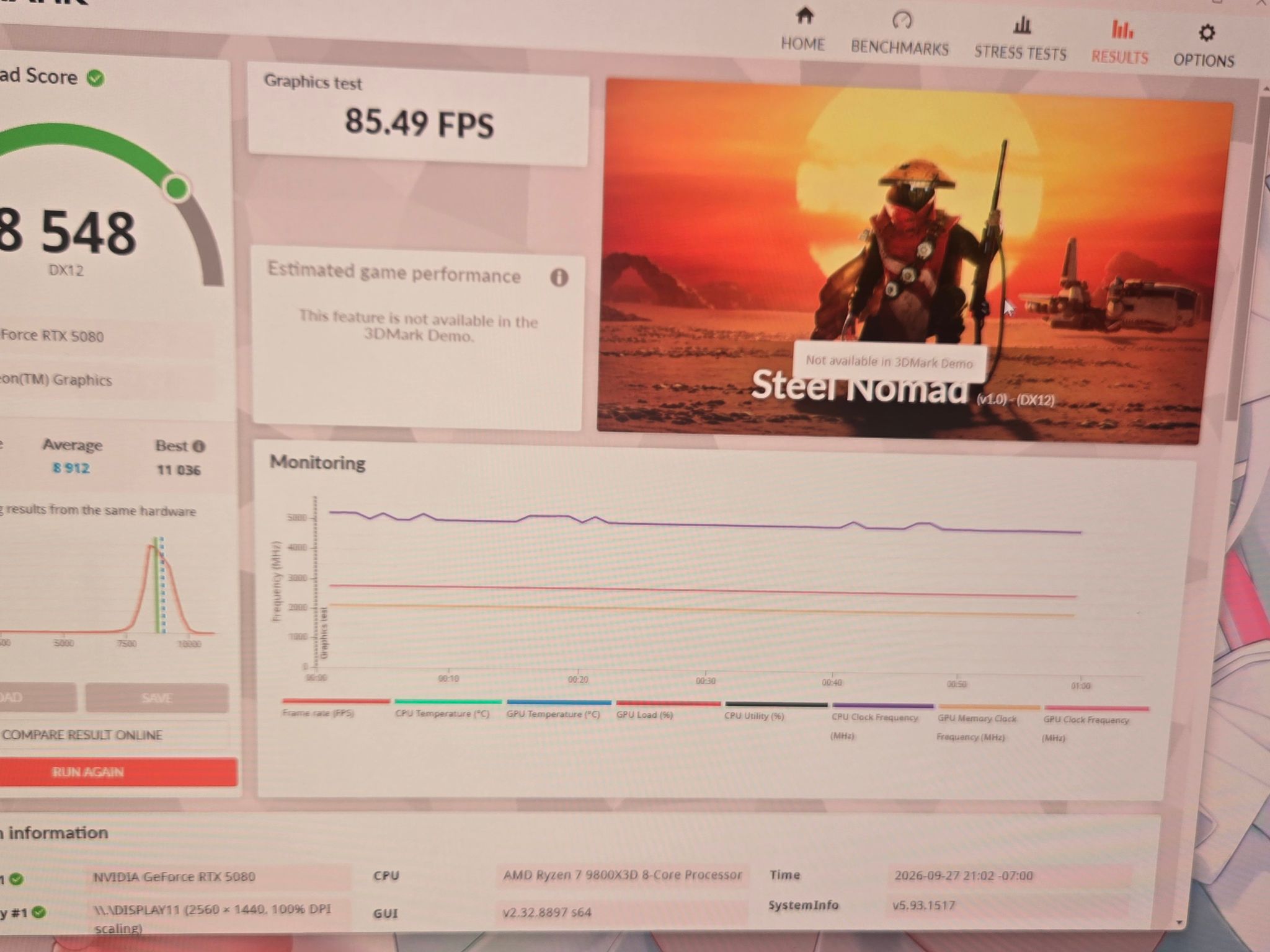This screenshot has height=952, width=1270.
Task: Toggle CPU Clock Frequency legend item
Action: tap(882, 721)
